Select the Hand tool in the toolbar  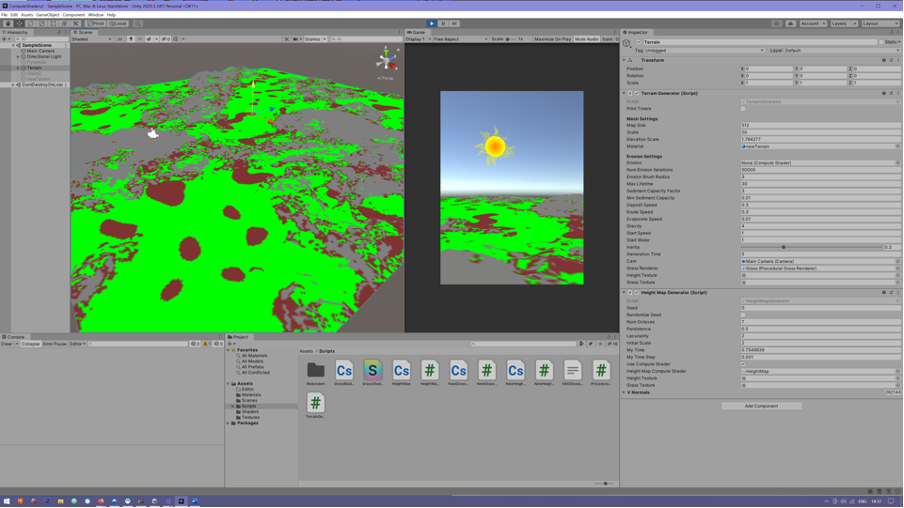(8, 23)
